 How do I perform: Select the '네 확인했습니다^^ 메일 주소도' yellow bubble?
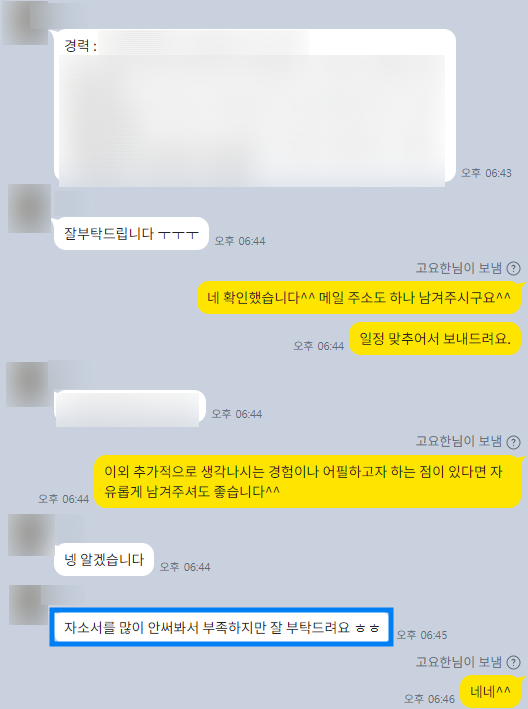(x=359, y=298)
